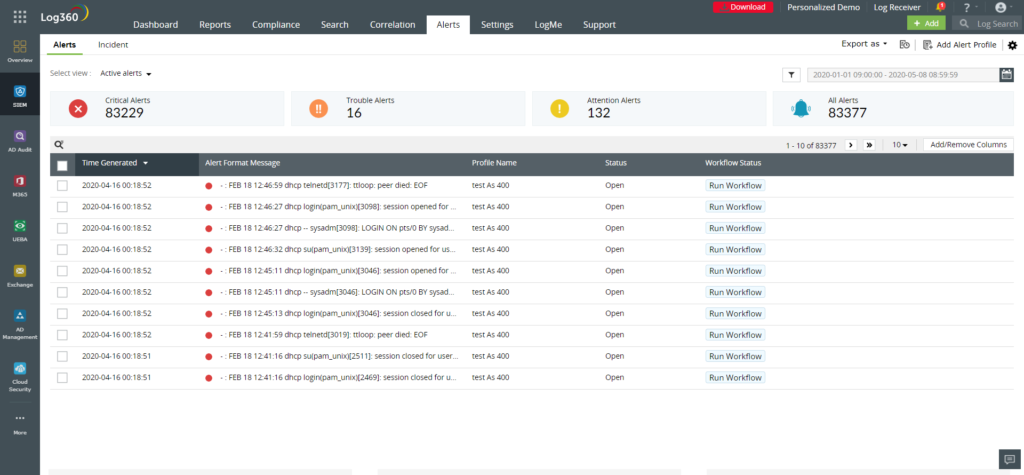Screen dimensions: 1024x475
Task: Open the user account avatar icon
Action: [1000, 7]
